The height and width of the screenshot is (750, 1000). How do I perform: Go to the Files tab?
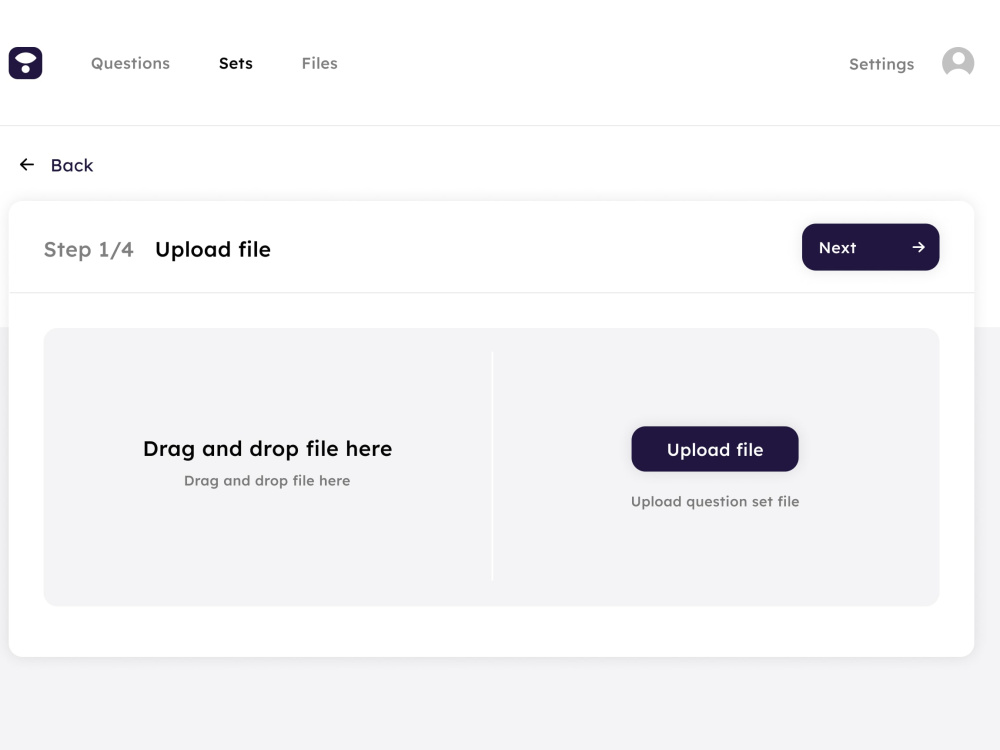point(320,63)
